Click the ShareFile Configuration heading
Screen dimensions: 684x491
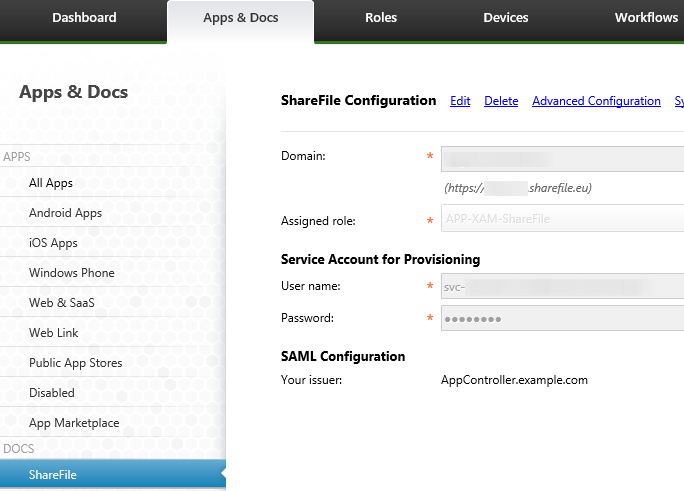pyautogui.click(x=358, y=101)
